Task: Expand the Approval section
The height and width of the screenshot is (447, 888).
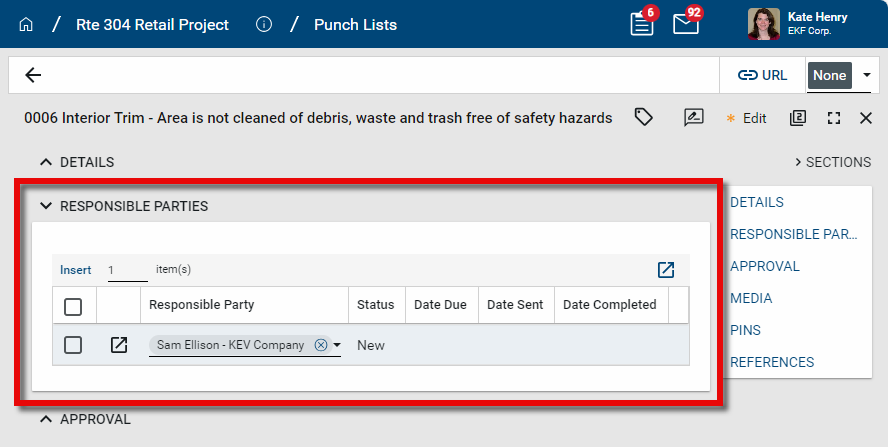Action: tap(45, 419)
